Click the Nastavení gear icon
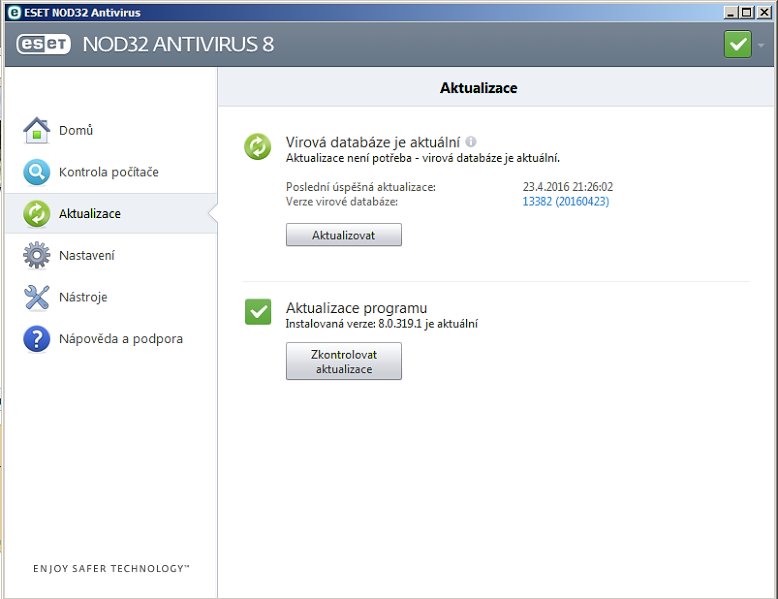Screen dimensions: 778x599 (x=37, y=256)
